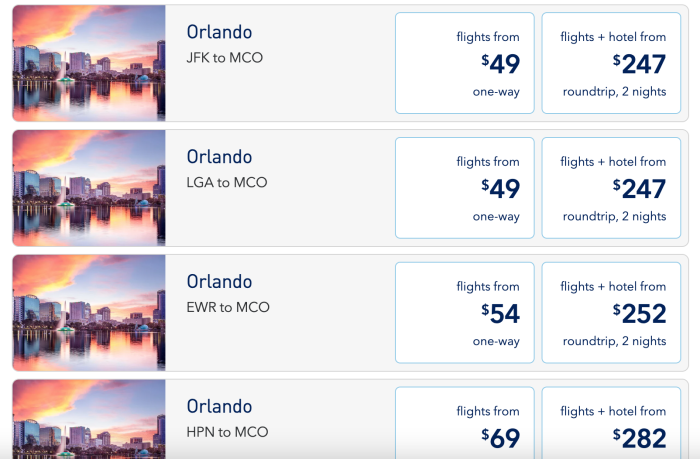Click Orlando title in EWR row
The image size is (700, 459).
click(219, 282)
